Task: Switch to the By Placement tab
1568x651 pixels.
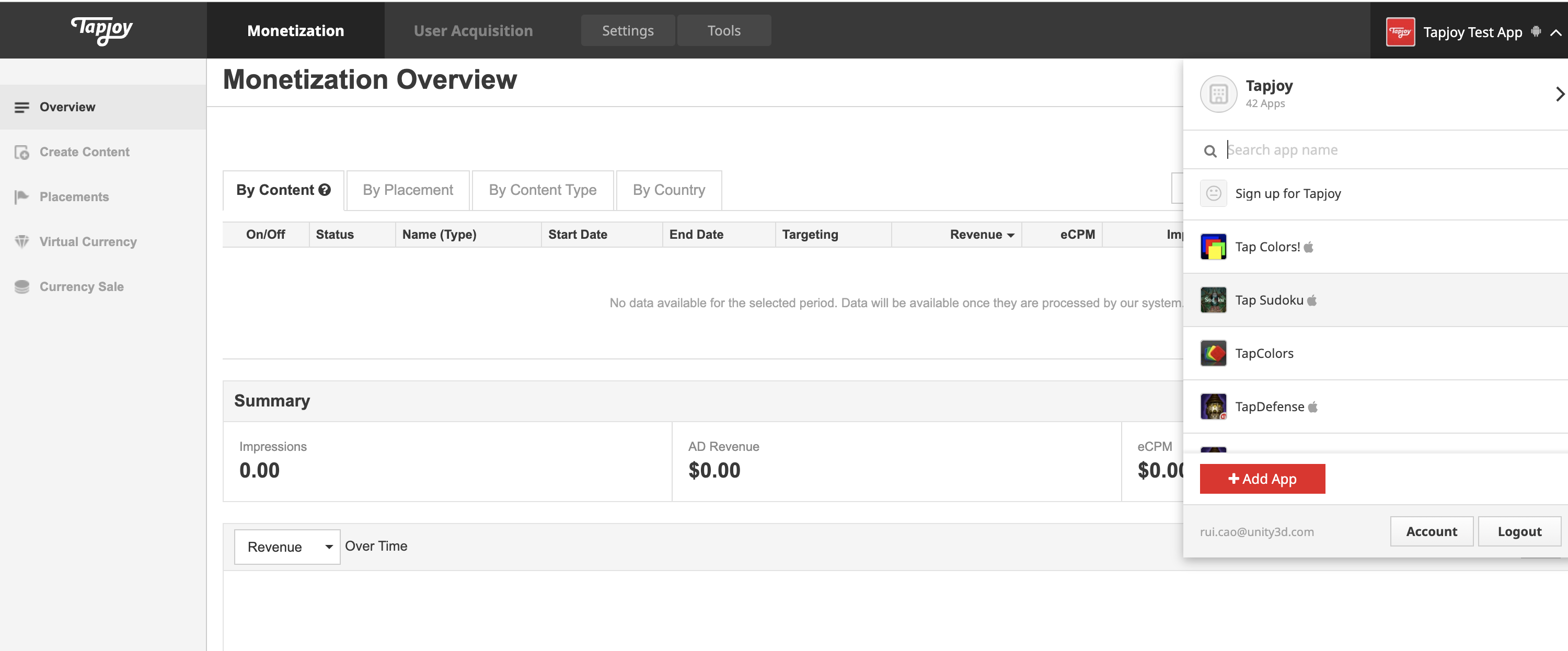Action: coord(408,190)
